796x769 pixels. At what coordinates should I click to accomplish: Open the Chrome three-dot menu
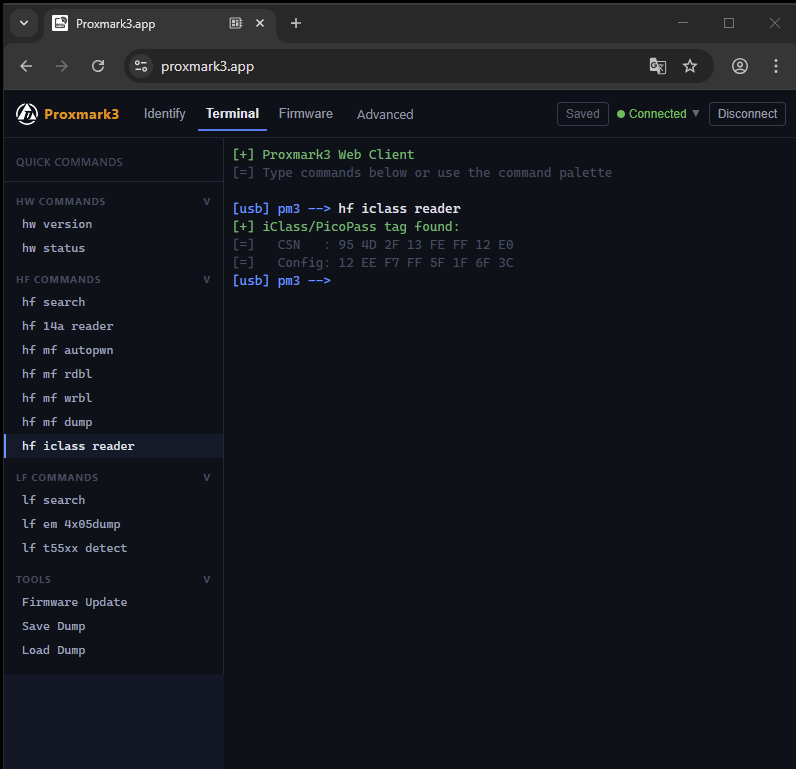tap(775, 66)
